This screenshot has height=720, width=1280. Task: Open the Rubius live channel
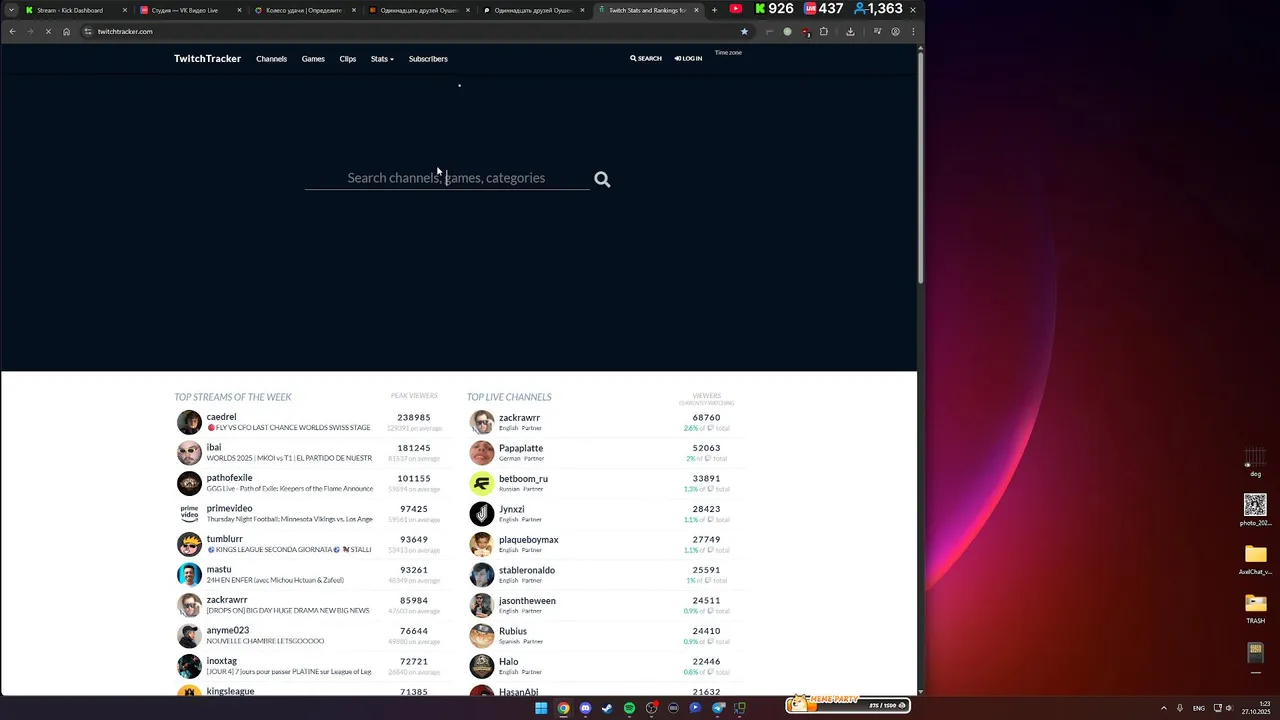click(x=513, y=631)
